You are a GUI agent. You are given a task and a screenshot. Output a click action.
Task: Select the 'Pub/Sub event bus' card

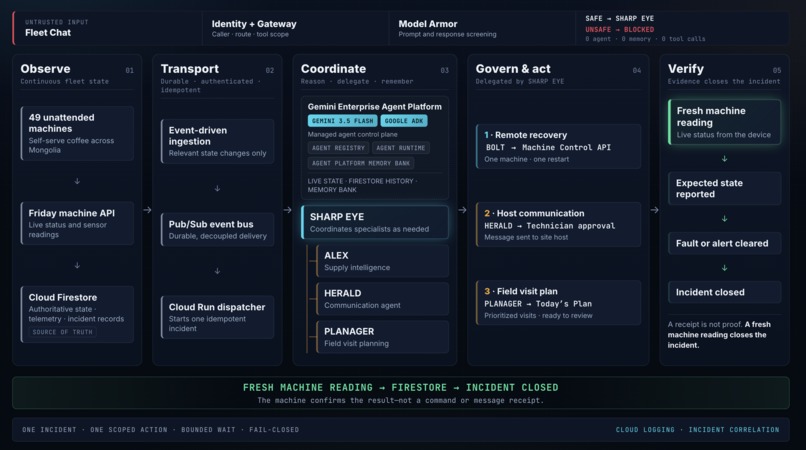[217, 229]
